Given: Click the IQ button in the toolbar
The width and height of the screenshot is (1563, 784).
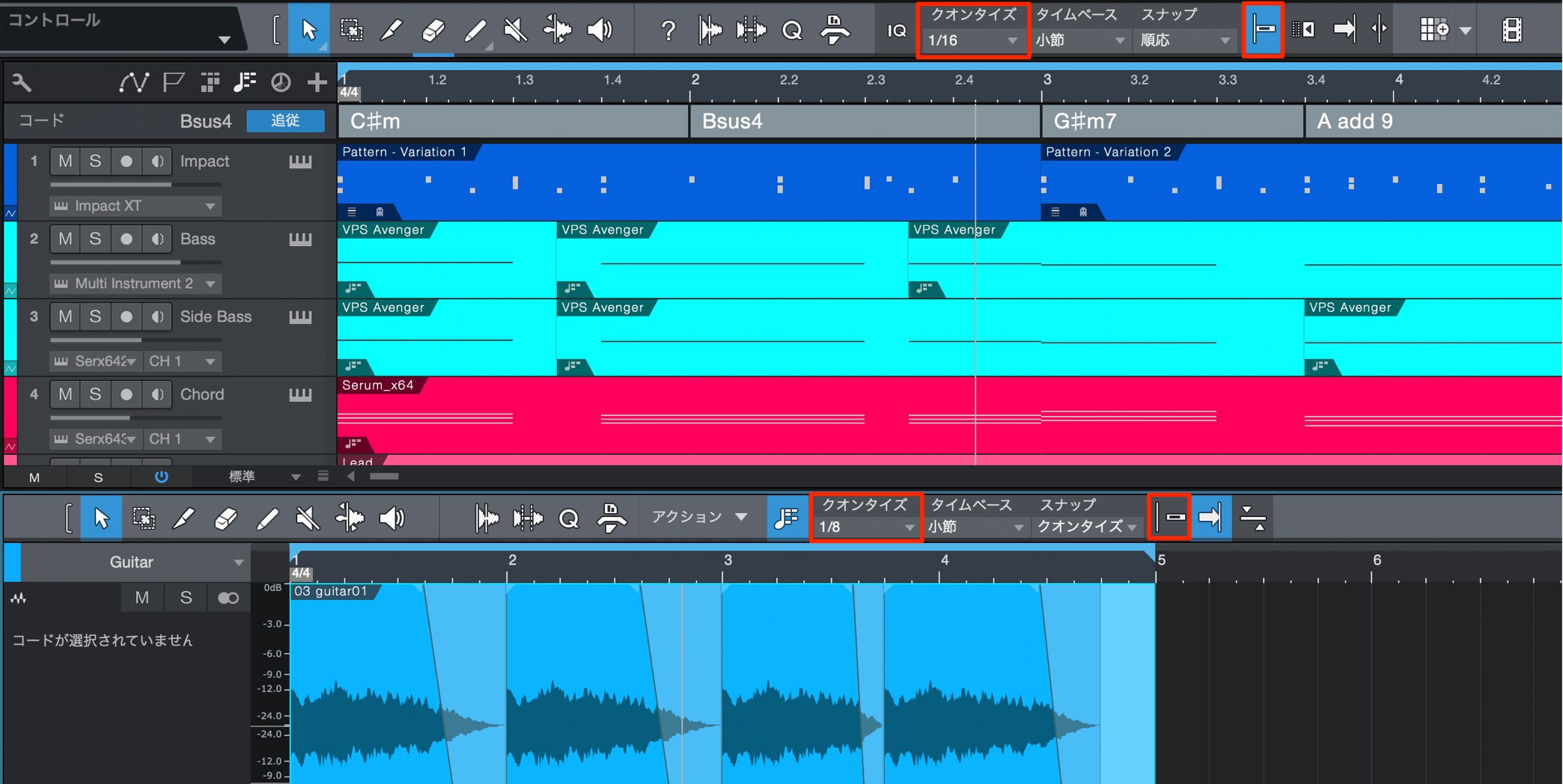Looking at the screenshot, I should coord(897,31).
